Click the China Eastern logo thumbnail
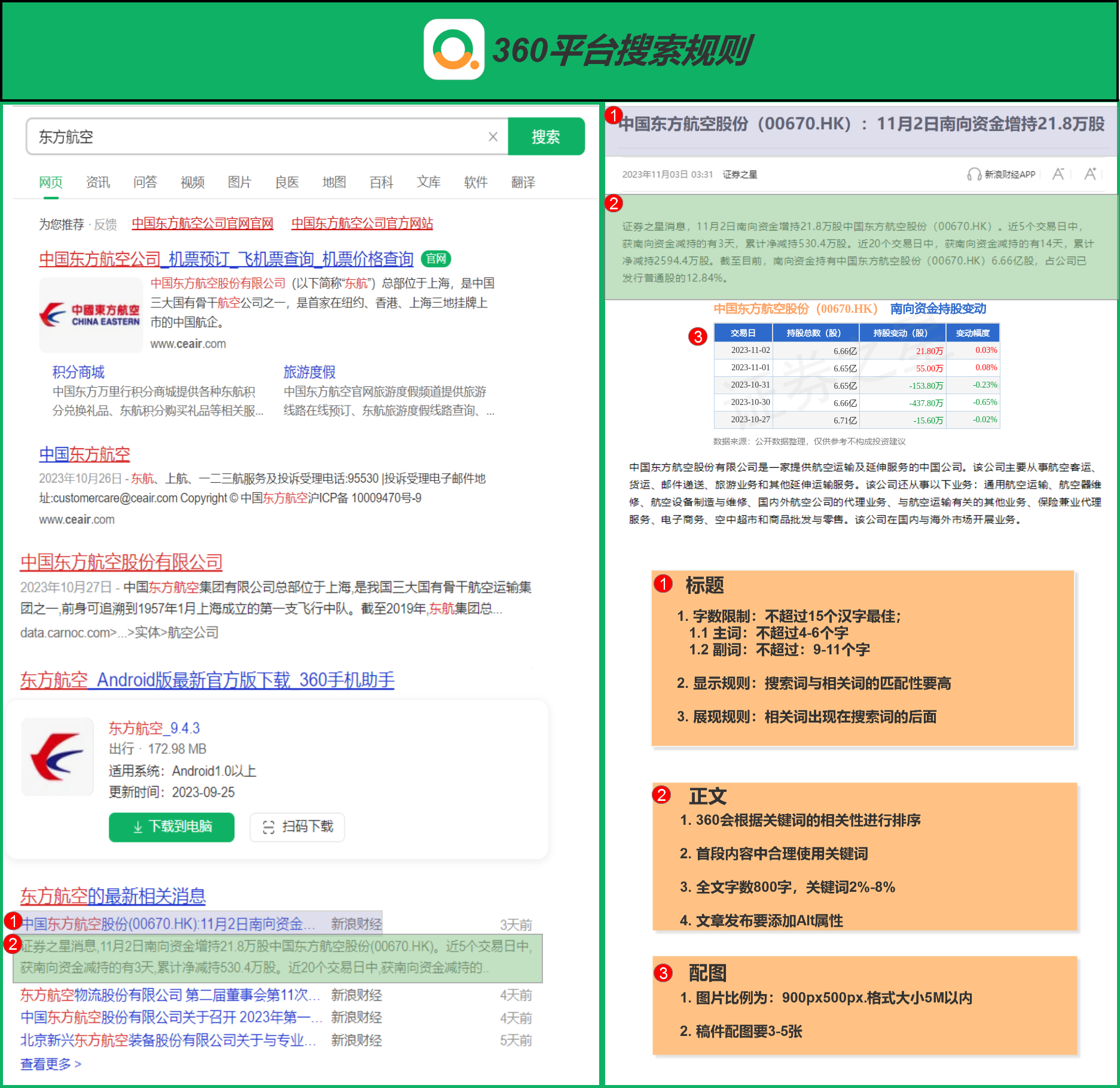 (x=91, y=315)
